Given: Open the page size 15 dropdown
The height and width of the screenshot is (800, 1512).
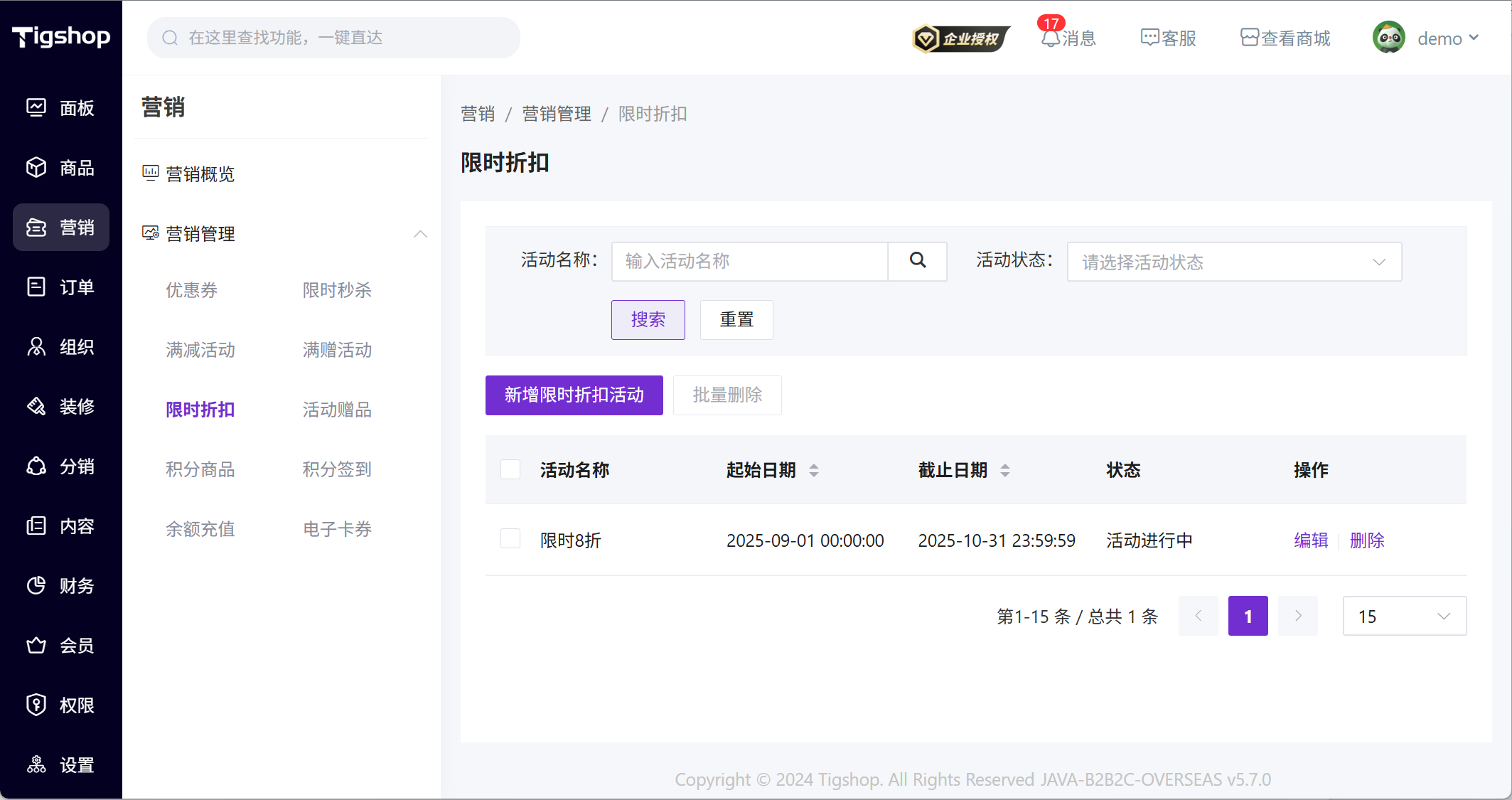Looking at the screenshot, I should 1404,616.
